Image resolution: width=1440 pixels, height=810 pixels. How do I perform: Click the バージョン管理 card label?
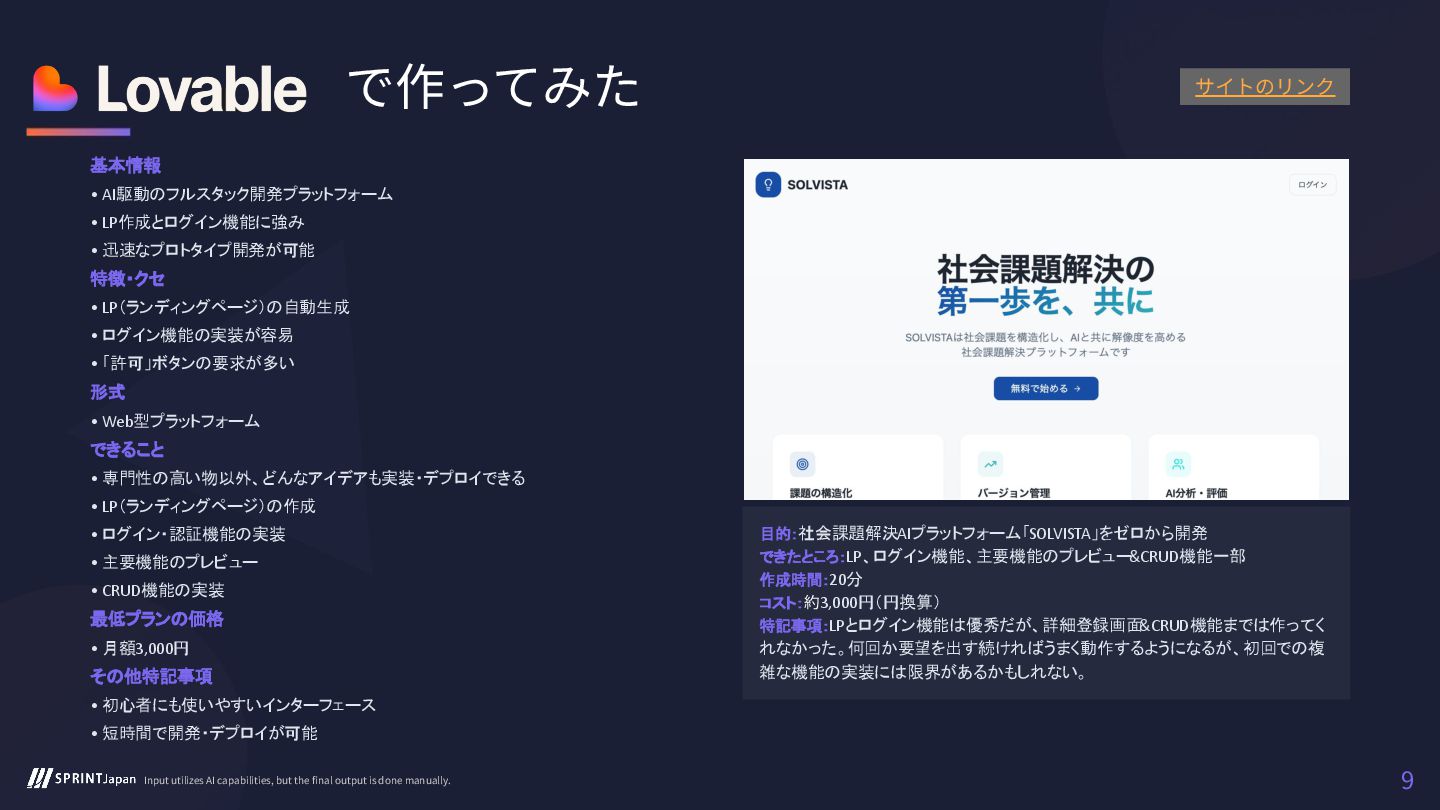1013,493
